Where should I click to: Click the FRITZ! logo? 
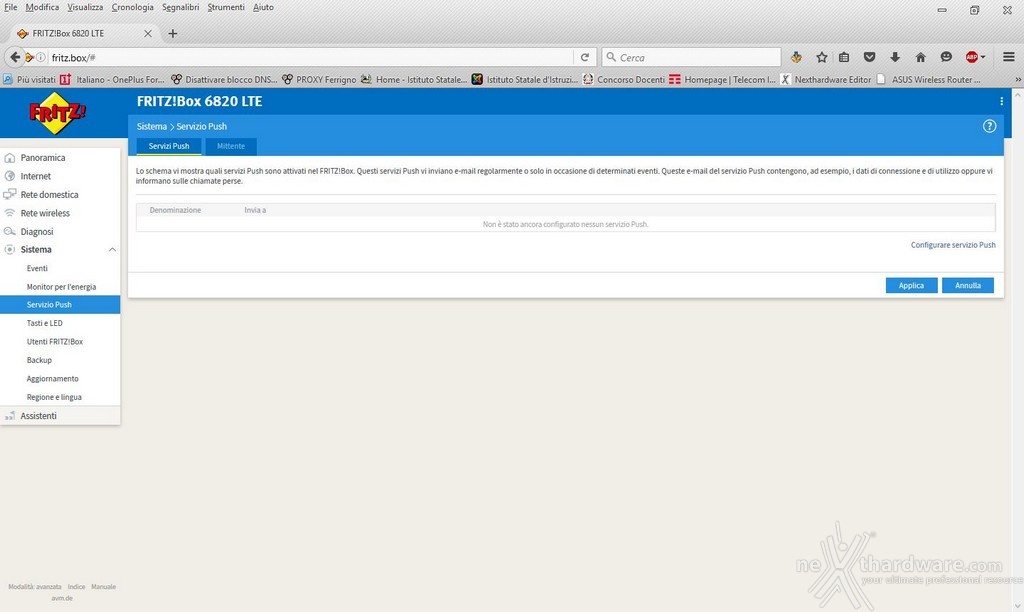pos(57,113)
